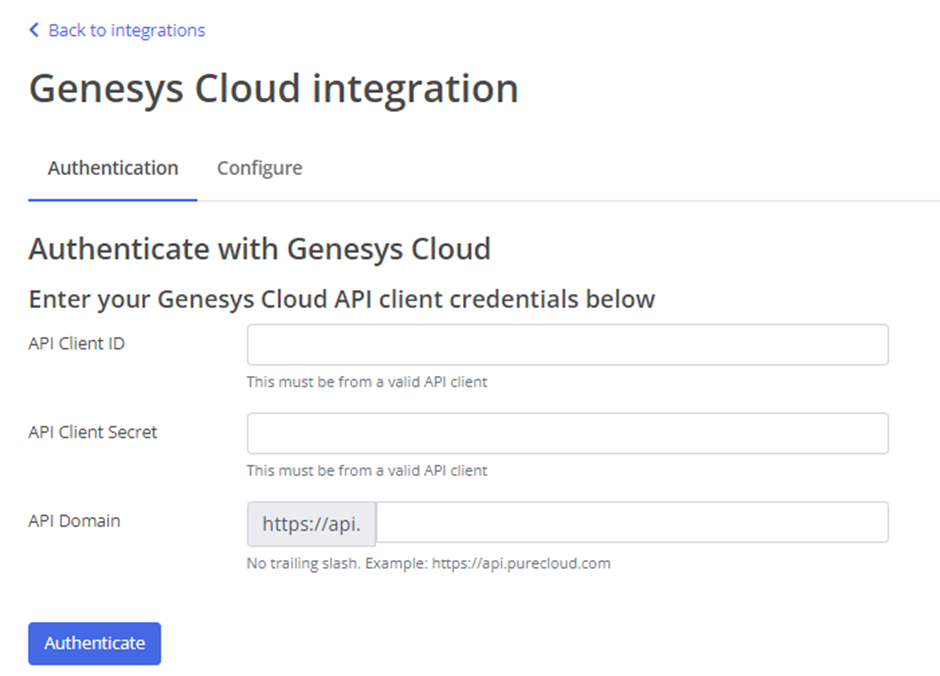
Task: Click the https://api. prefix box
Action: click(x=312, y=524)
